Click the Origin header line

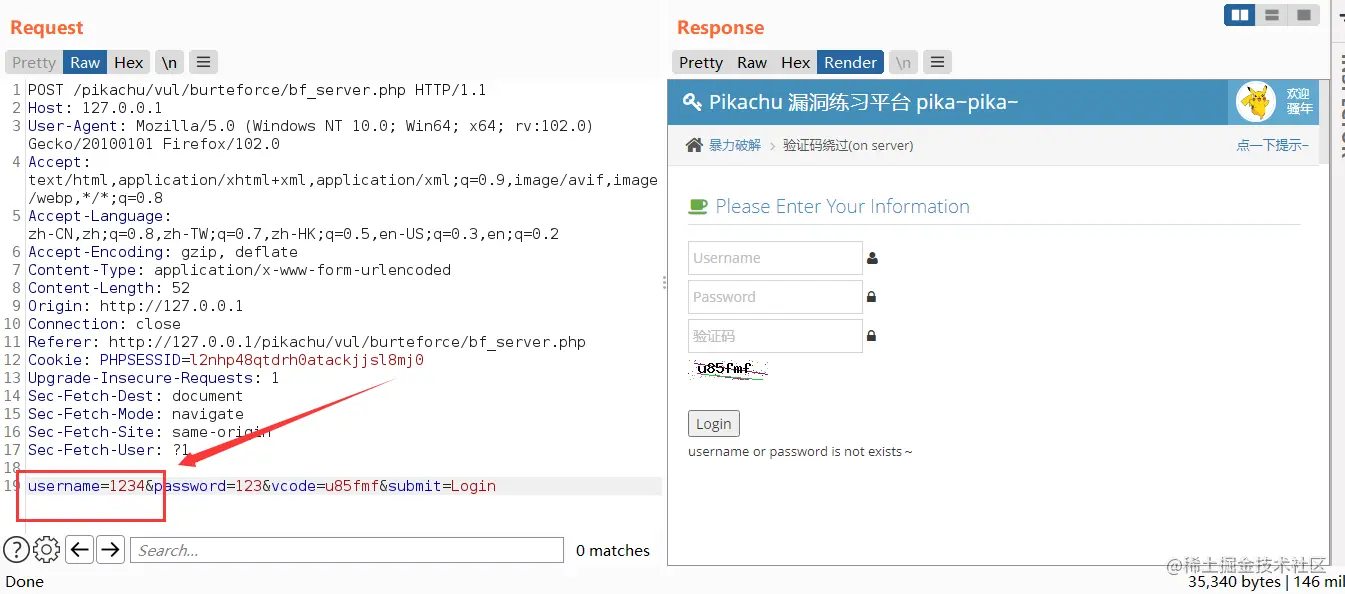tap(135, 306)
